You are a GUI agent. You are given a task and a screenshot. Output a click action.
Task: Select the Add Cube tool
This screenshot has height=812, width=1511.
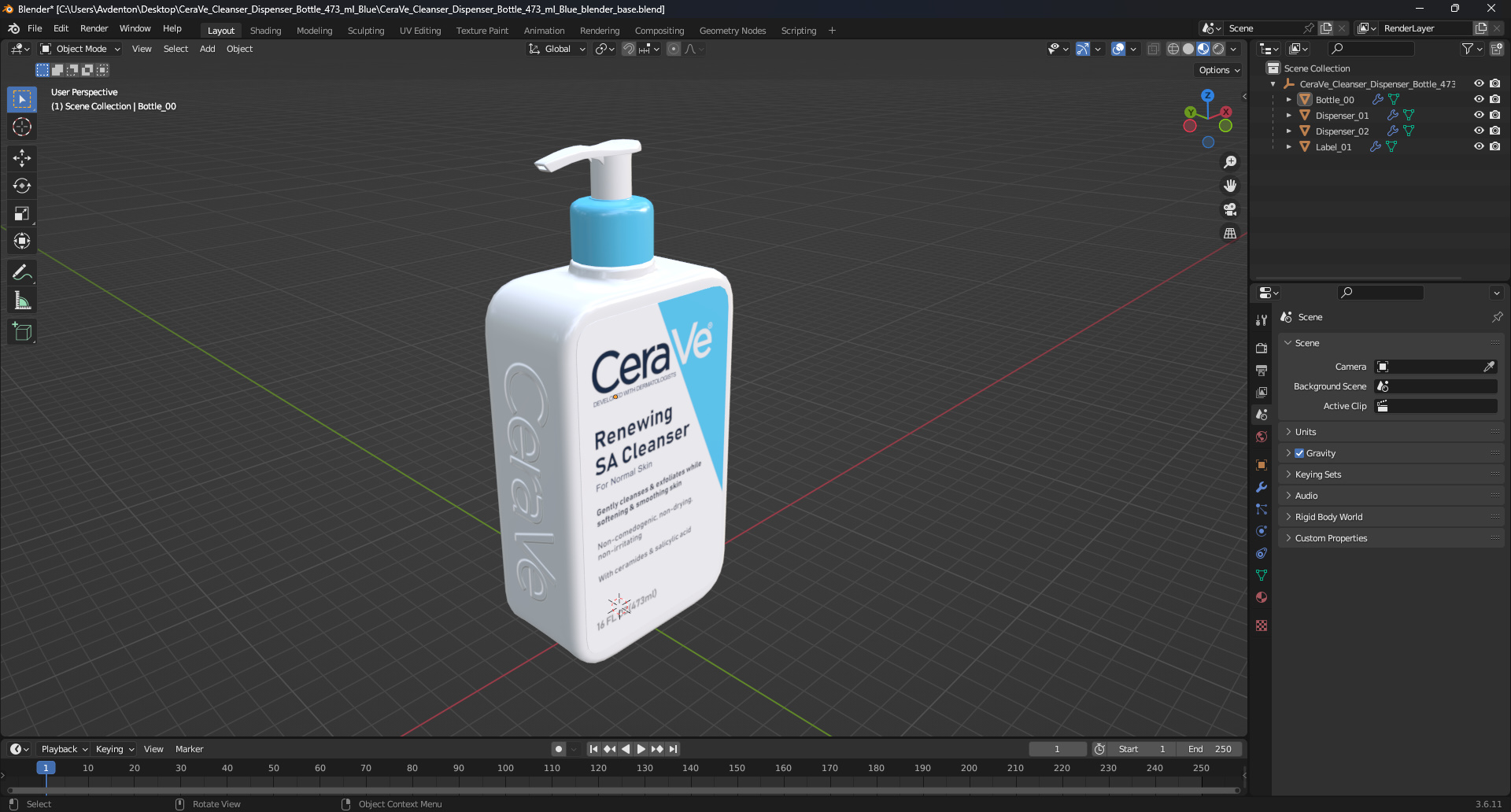click(x=22, y=331)
